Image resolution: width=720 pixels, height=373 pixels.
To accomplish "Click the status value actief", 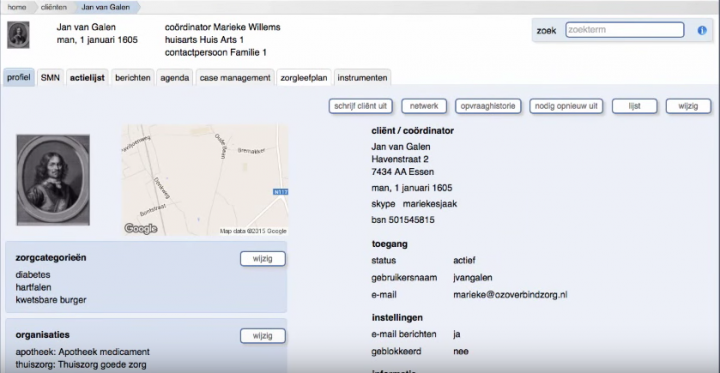I will click(464, 260).
